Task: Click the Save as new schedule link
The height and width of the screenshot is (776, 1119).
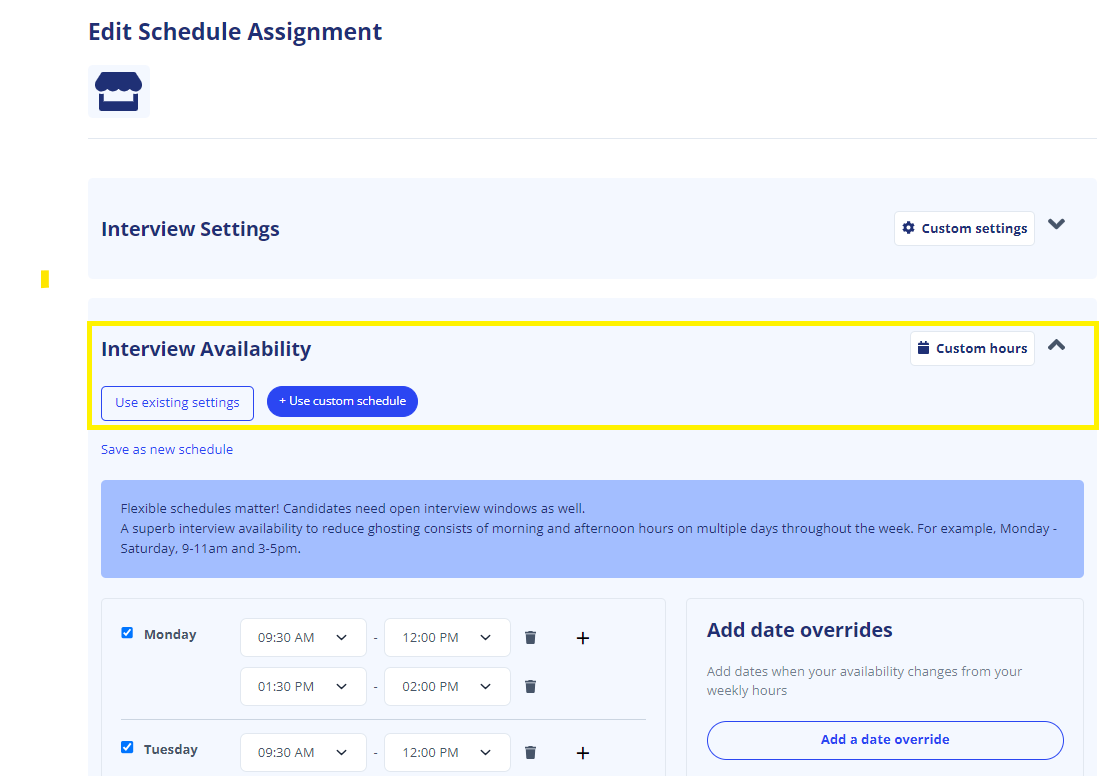Action: [x=167, y=449]
